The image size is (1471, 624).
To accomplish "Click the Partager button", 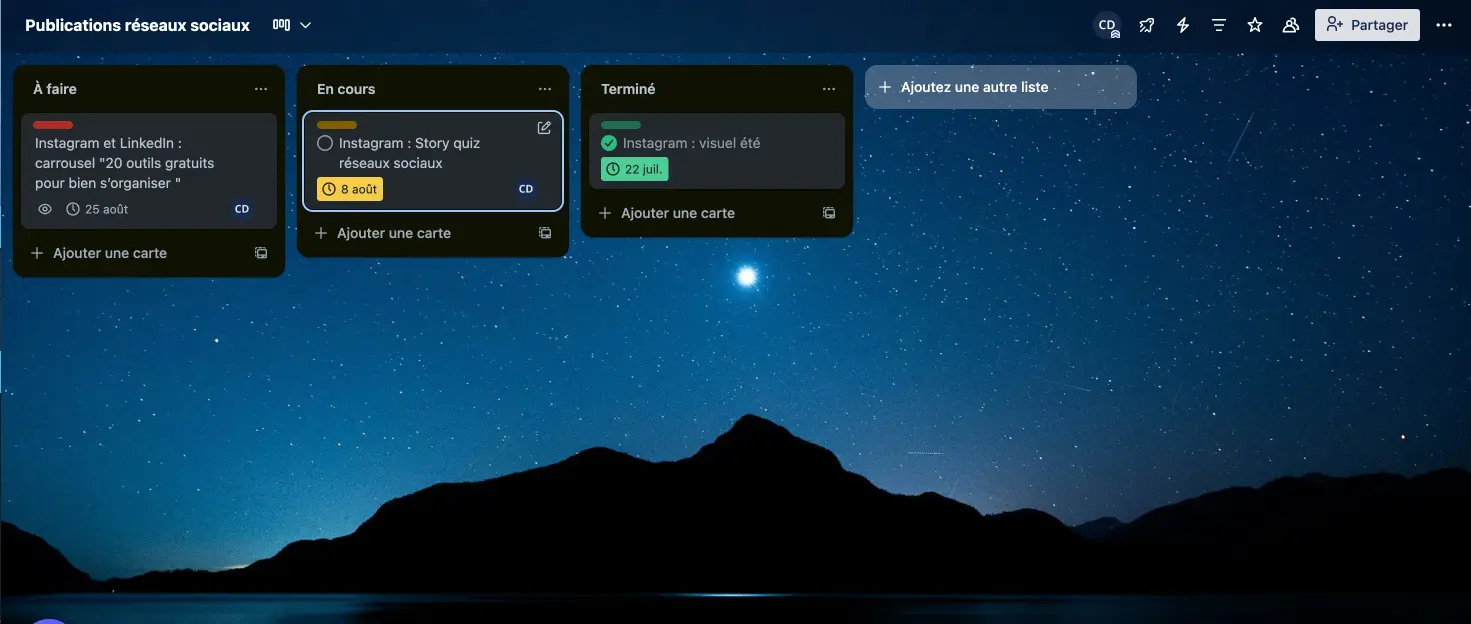I will tap(1367, 25).
